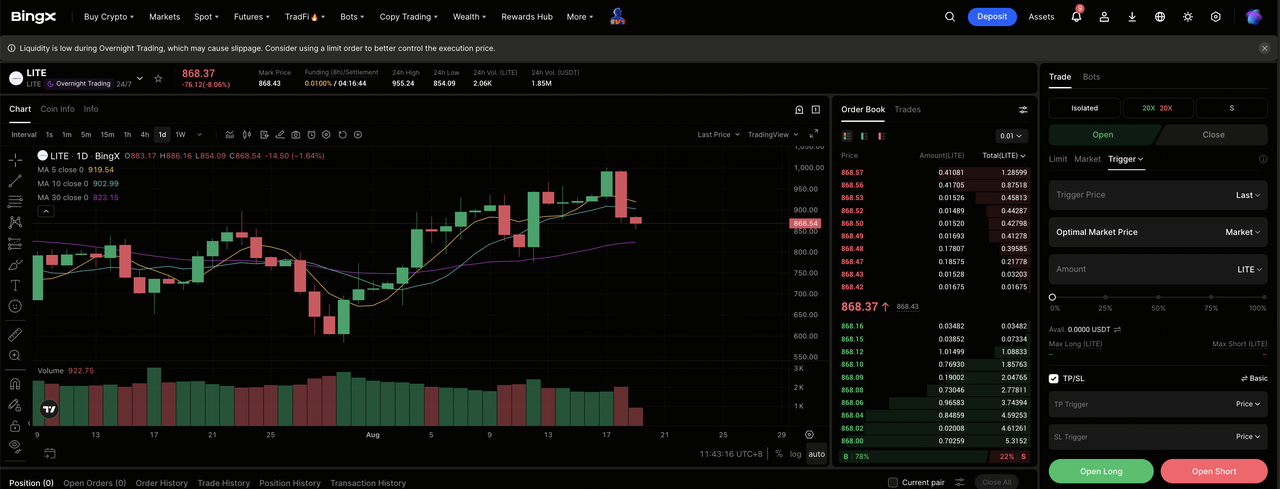1280x489 pixels.
Task: Select the ruler measure tool
Action: [15, 334]
